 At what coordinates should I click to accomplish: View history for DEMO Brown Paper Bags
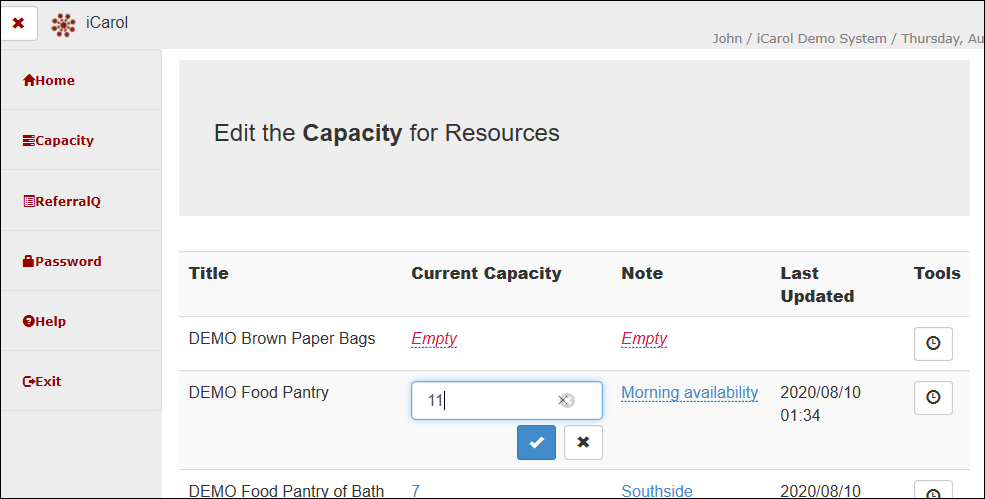933,343
